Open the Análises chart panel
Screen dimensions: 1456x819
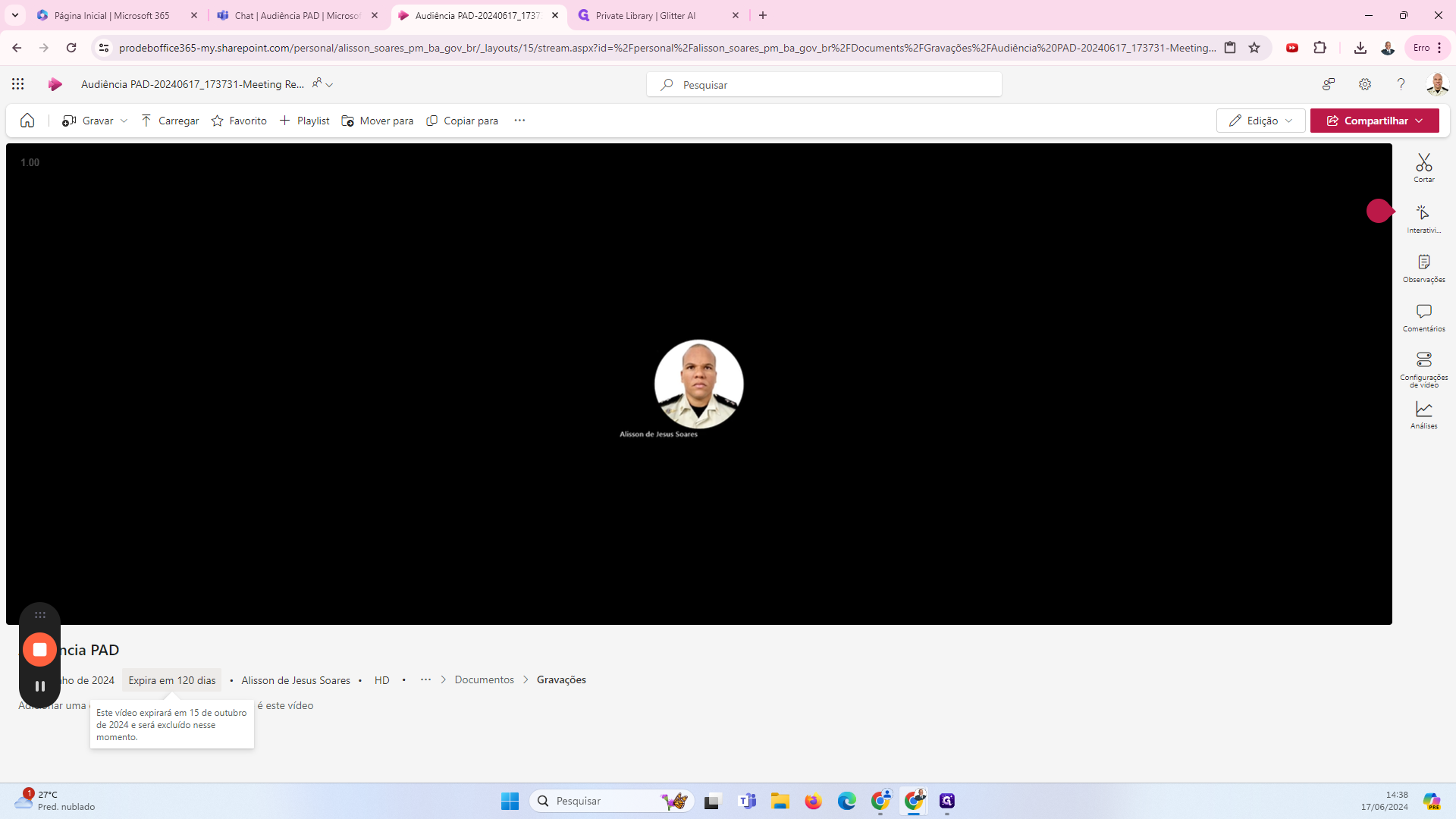1423,415
